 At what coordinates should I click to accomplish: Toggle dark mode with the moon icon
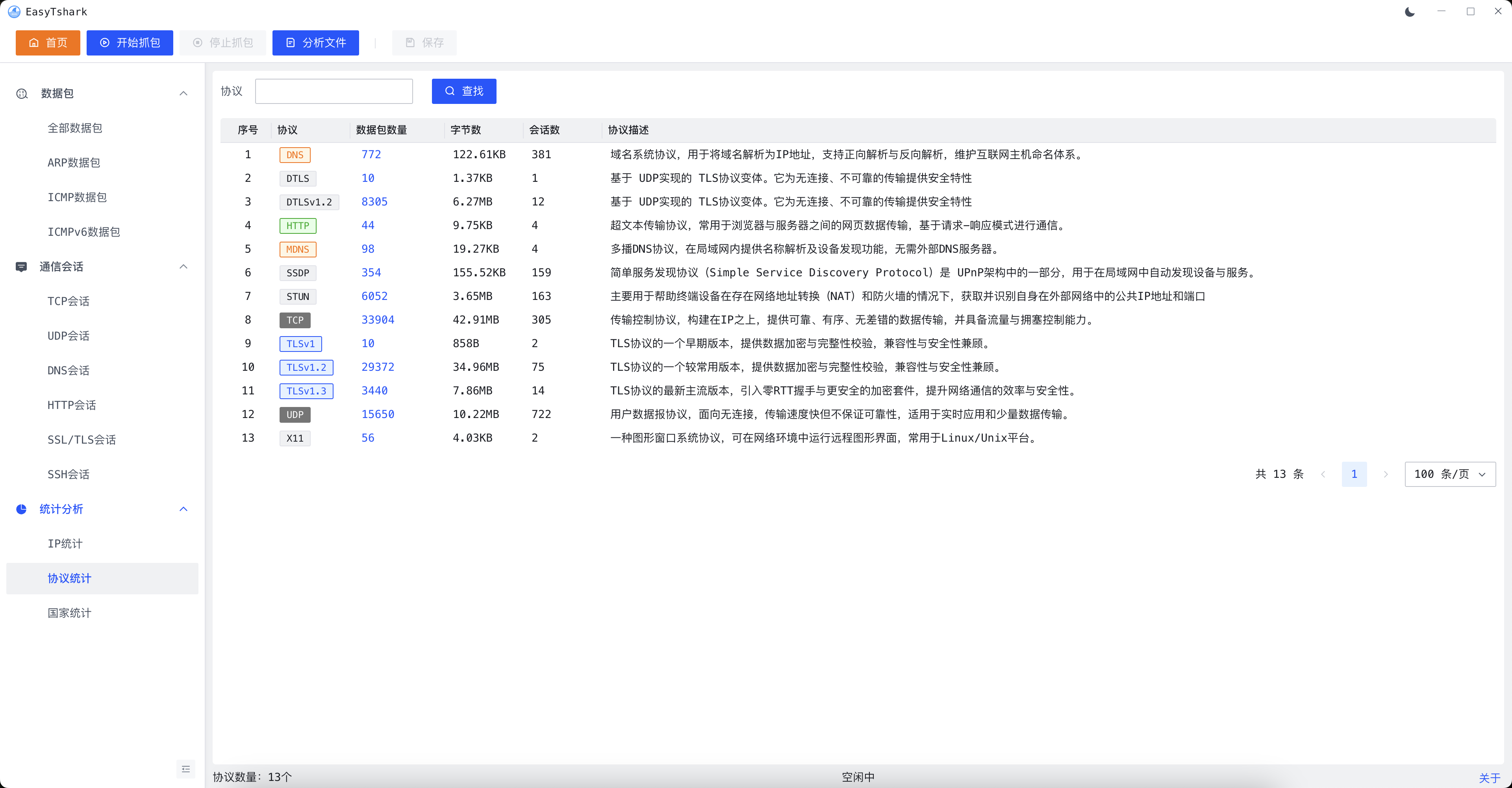pos(1409,11)
